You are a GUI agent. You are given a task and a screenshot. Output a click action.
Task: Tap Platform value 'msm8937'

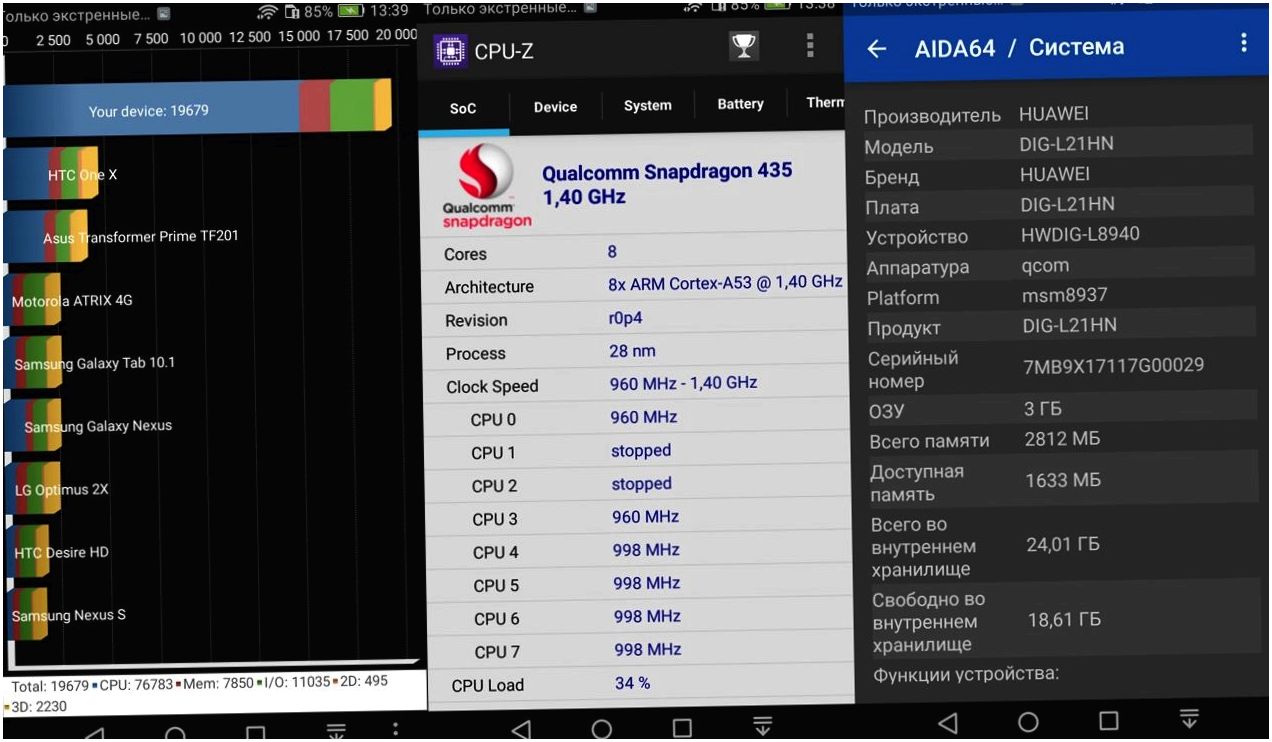tap(1064, 295)
